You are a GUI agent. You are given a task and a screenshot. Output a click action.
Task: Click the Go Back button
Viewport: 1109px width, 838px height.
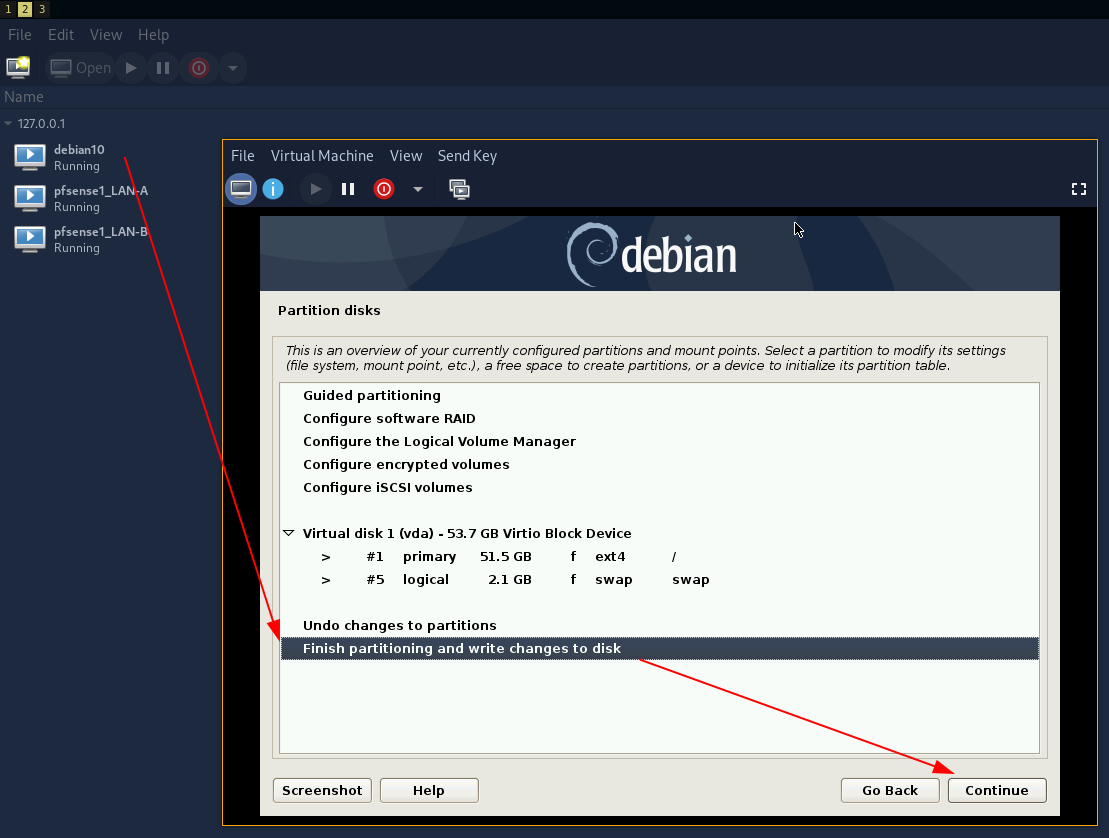click(890, 791)
